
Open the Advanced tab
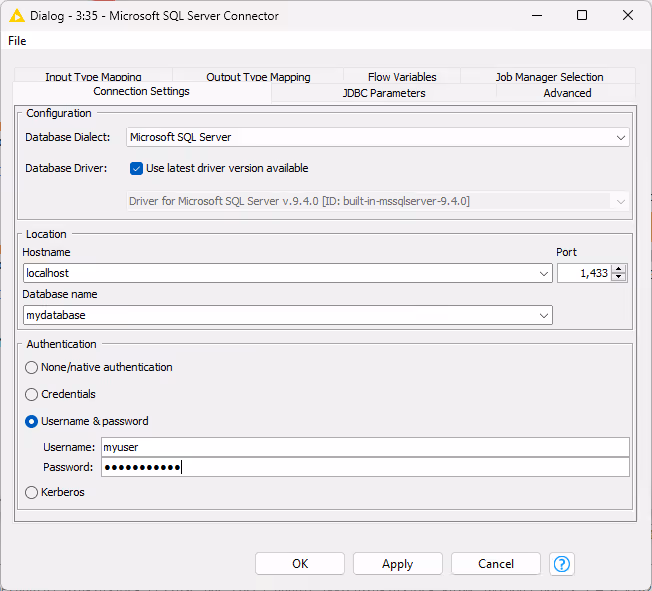pos(567,93)
